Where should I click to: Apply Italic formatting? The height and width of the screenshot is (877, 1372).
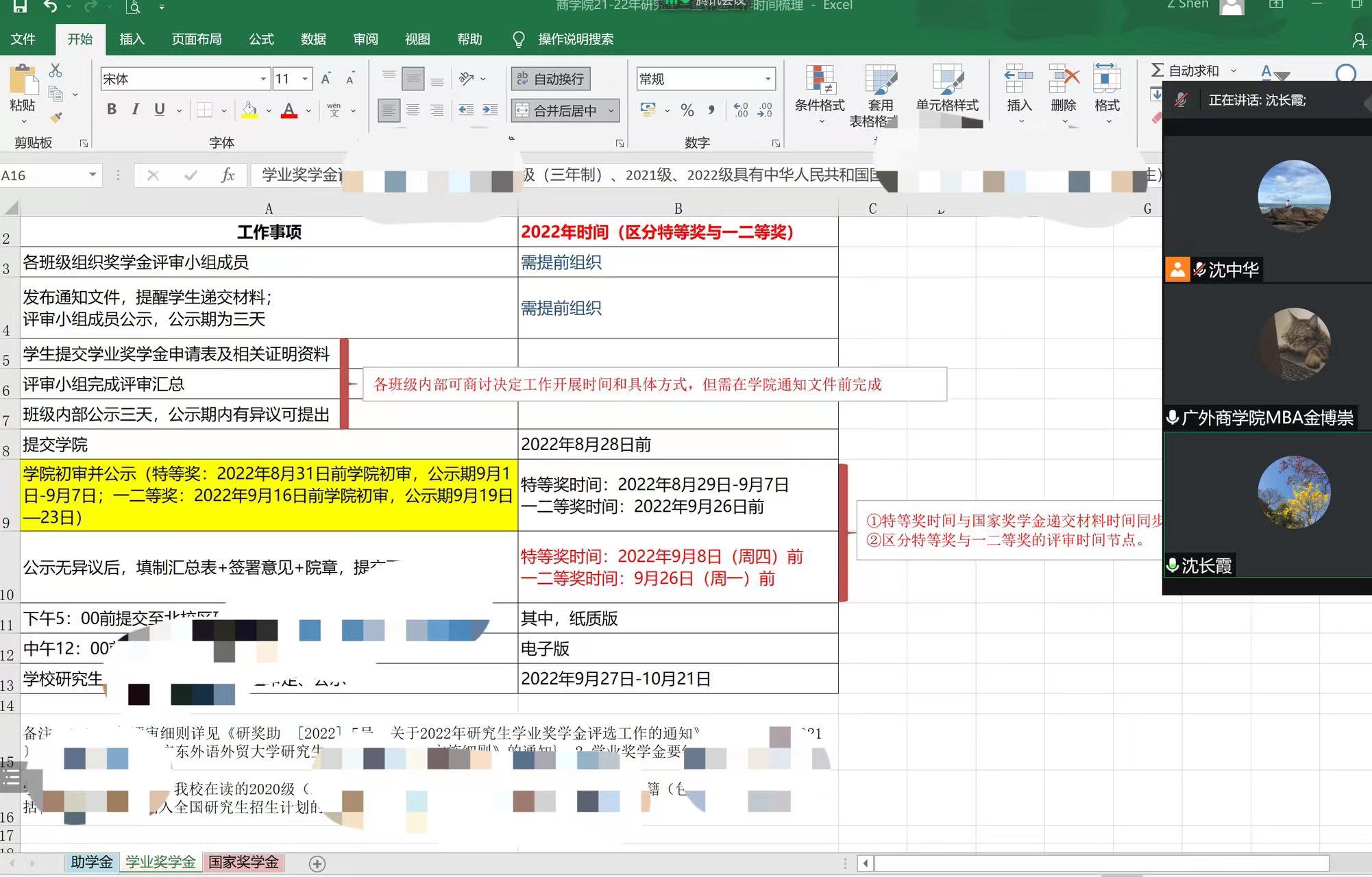click(136, 110)
